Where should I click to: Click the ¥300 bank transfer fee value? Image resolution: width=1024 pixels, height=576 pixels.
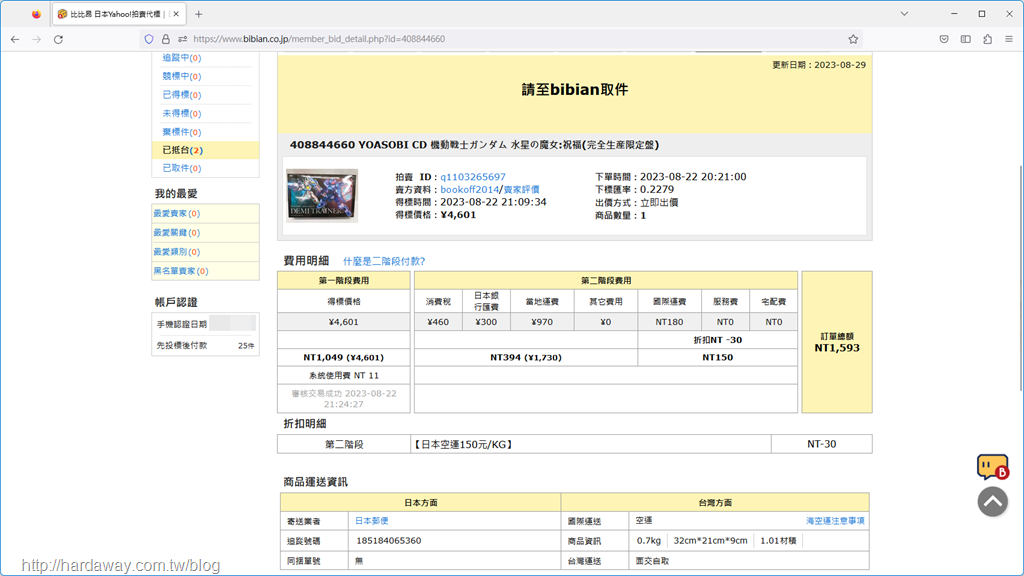pyautogui.click(x=486, y=322)
